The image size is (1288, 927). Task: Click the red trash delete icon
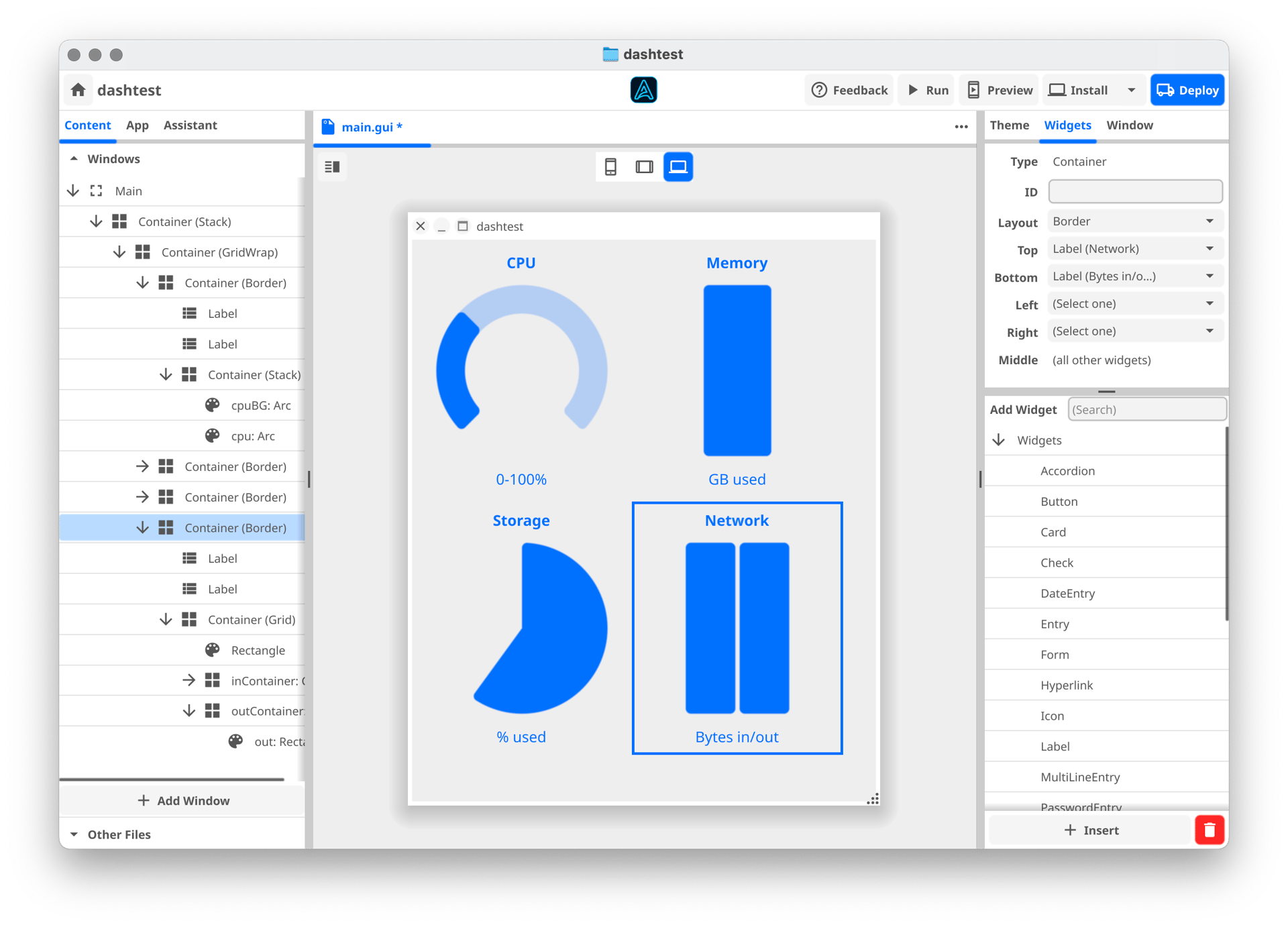pos(1209,830)
